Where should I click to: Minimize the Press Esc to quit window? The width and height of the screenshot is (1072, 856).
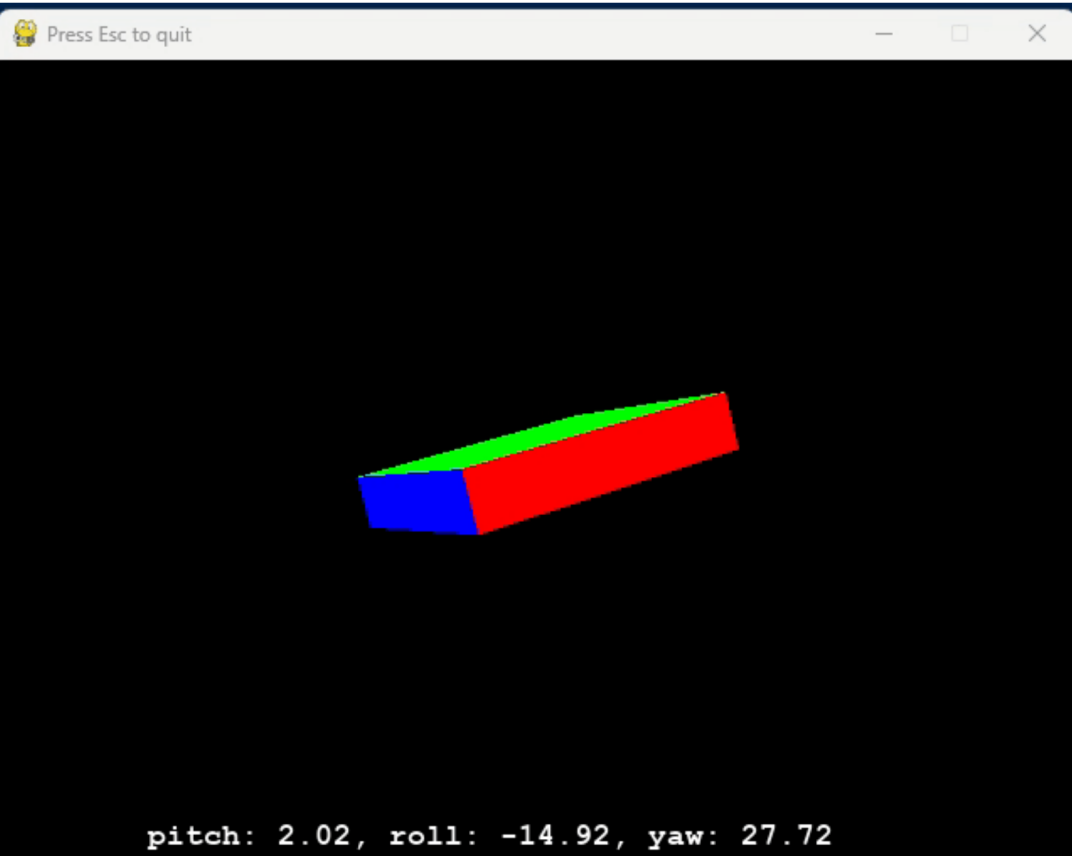click(x=884, y=34)
